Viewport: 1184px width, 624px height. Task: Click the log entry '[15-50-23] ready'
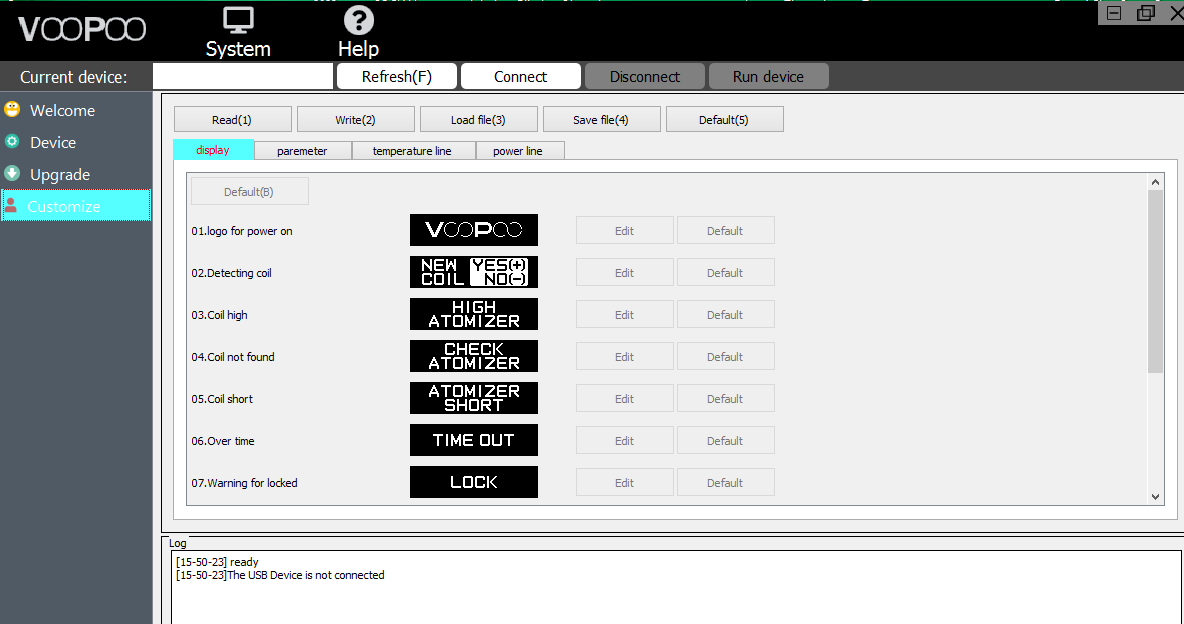pos(217,562)
